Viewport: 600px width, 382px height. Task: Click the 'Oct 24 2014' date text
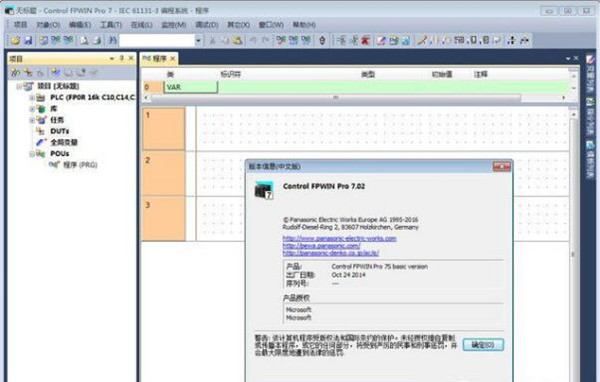[348, 275]
